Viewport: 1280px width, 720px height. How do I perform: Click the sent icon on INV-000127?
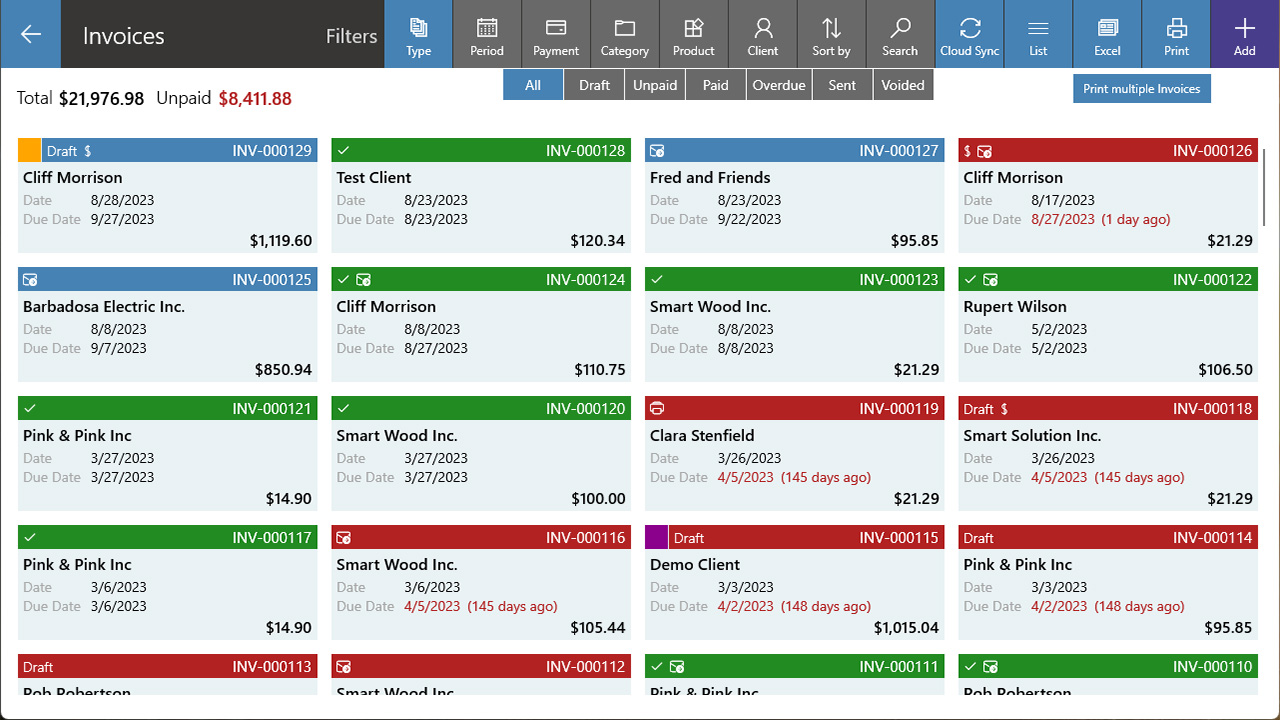(657, 151)
